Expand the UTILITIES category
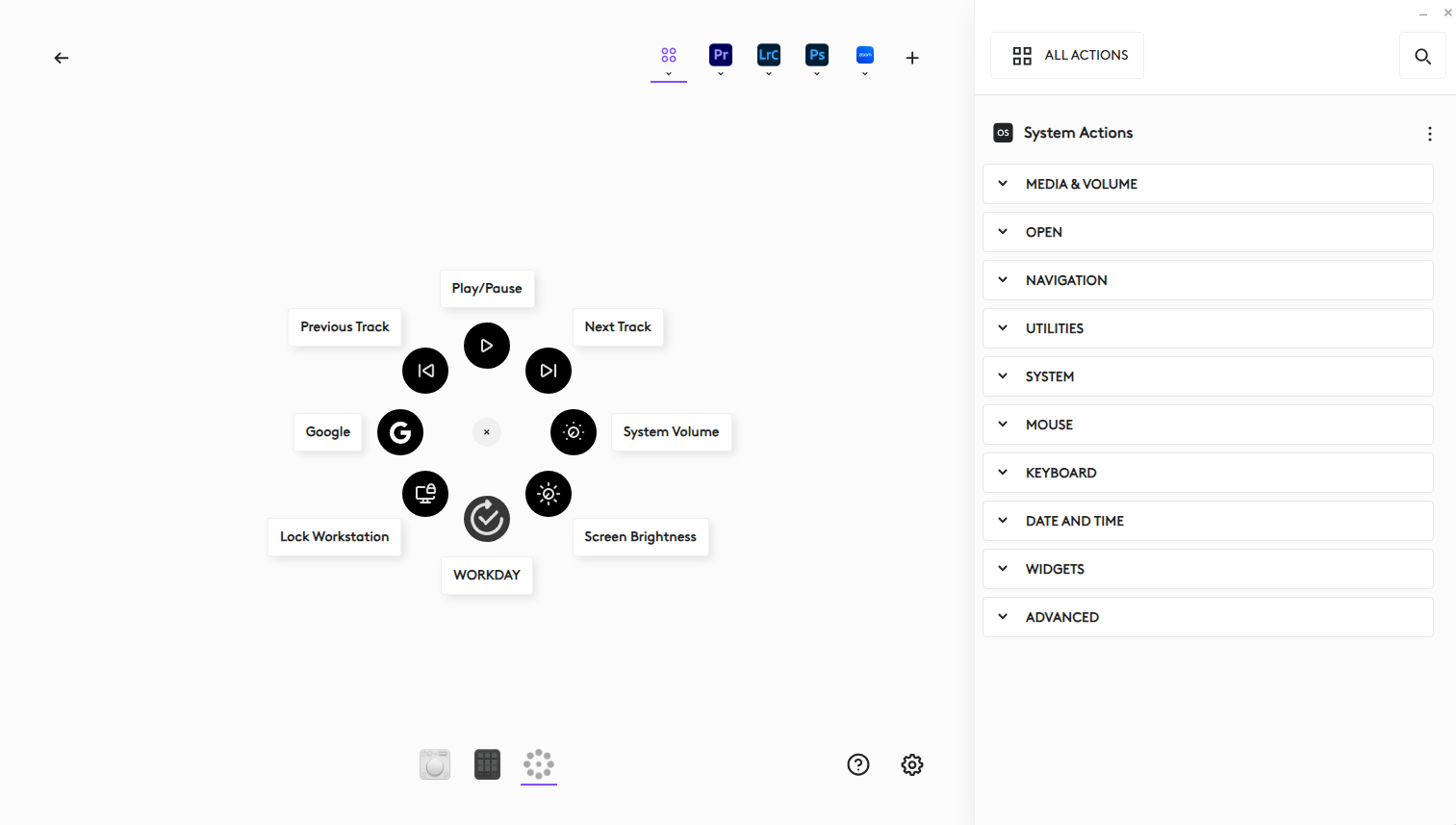This screenshot has width=1456, height=825. (1208, 328)
